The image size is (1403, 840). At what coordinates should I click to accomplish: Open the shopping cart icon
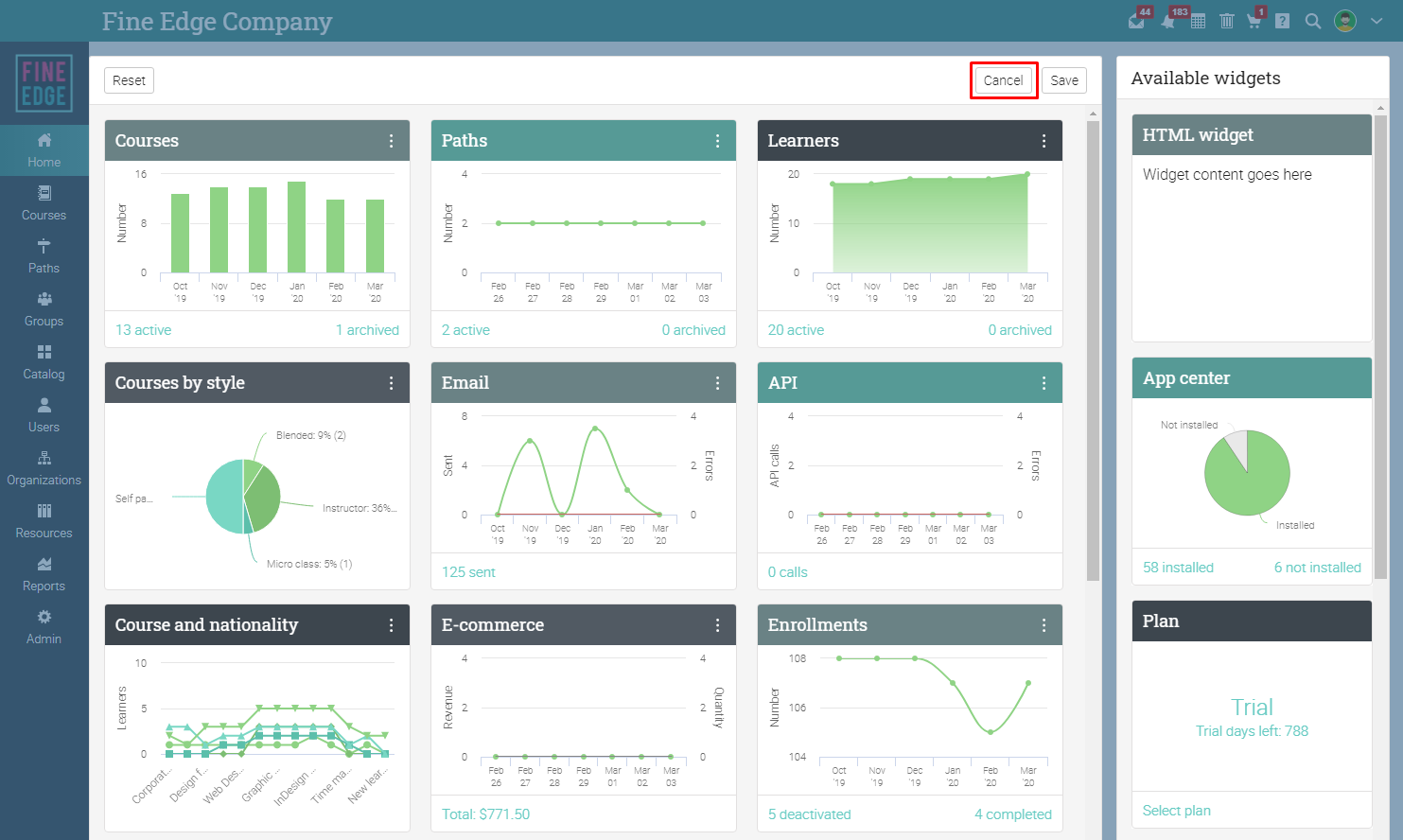1254,21
